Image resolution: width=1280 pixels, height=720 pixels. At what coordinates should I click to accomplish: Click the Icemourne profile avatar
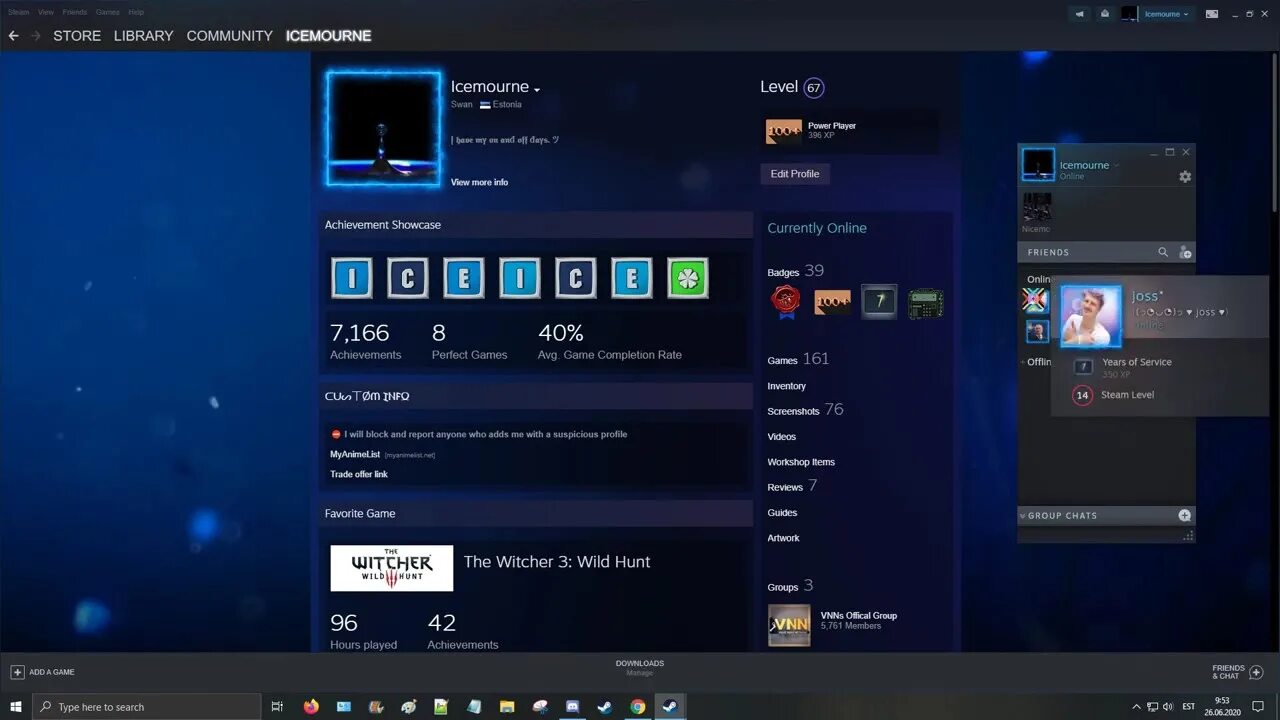coord(383,128)
